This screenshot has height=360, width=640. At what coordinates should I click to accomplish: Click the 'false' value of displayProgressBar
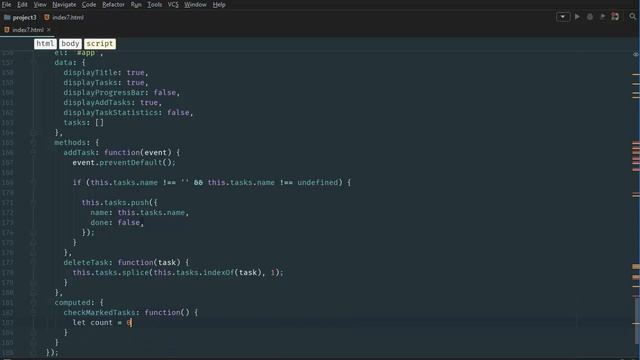click(164, 93)
